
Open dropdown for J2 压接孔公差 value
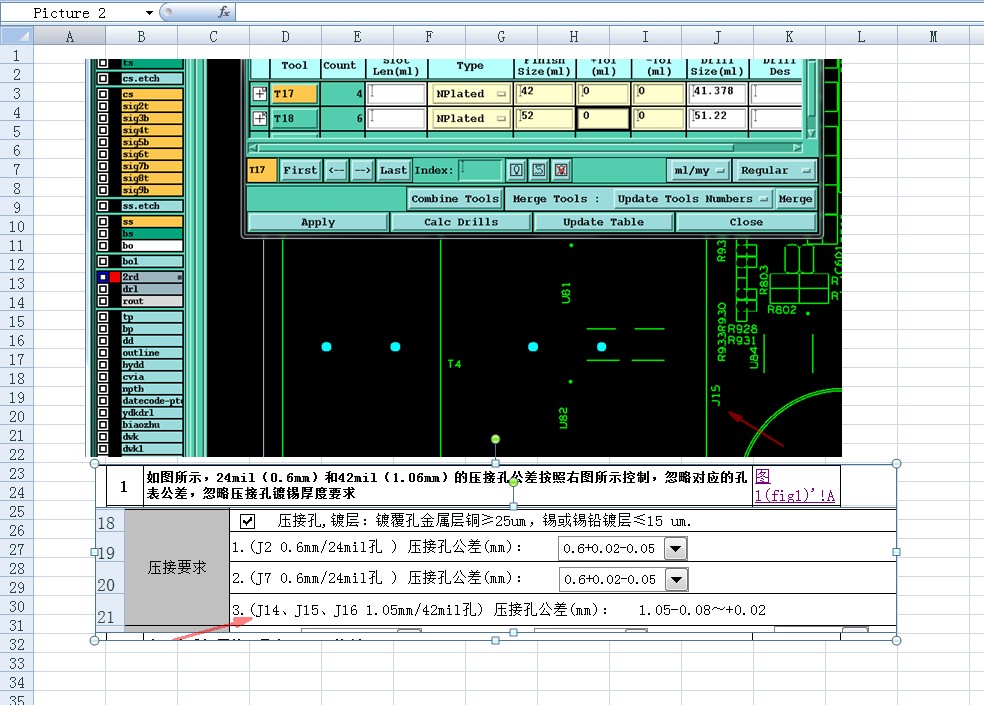click(x=675, y=549)
